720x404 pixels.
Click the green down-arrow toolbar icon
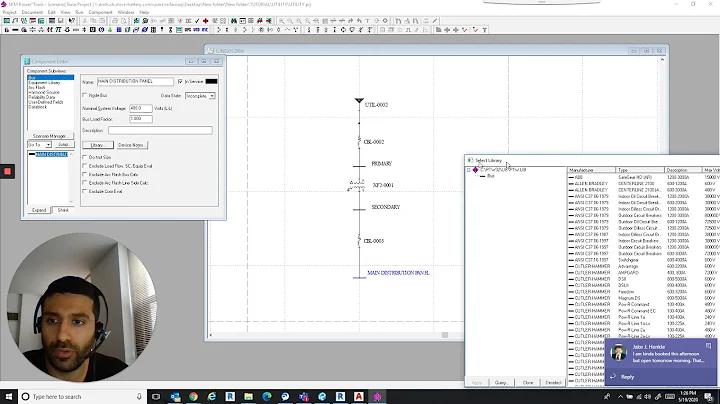coord(110,30)
